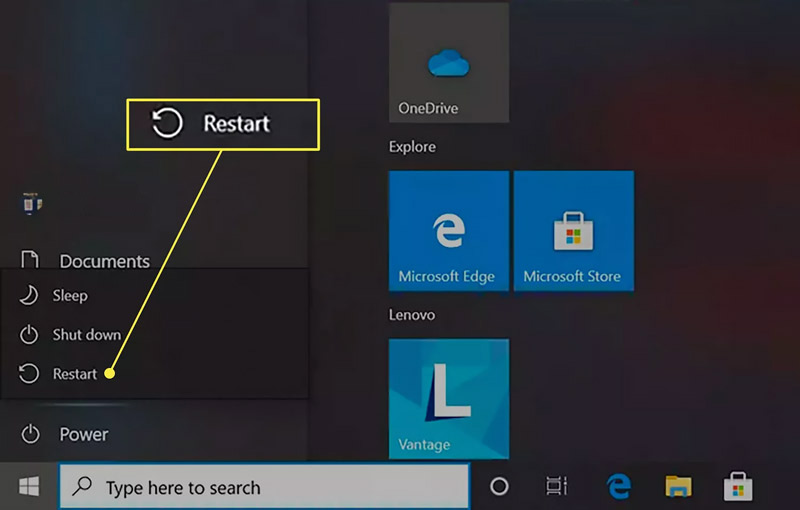Open the Microsoft Store tile
This screenshot has height=510, width=800.
tap(574, 231)
